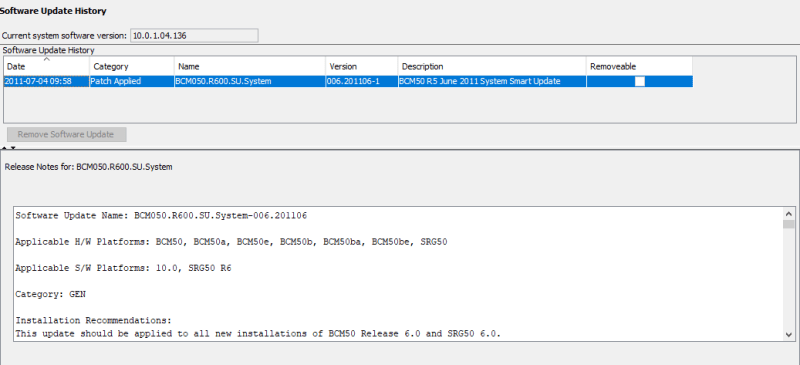Click the Category: GEN line

(51, 295)
